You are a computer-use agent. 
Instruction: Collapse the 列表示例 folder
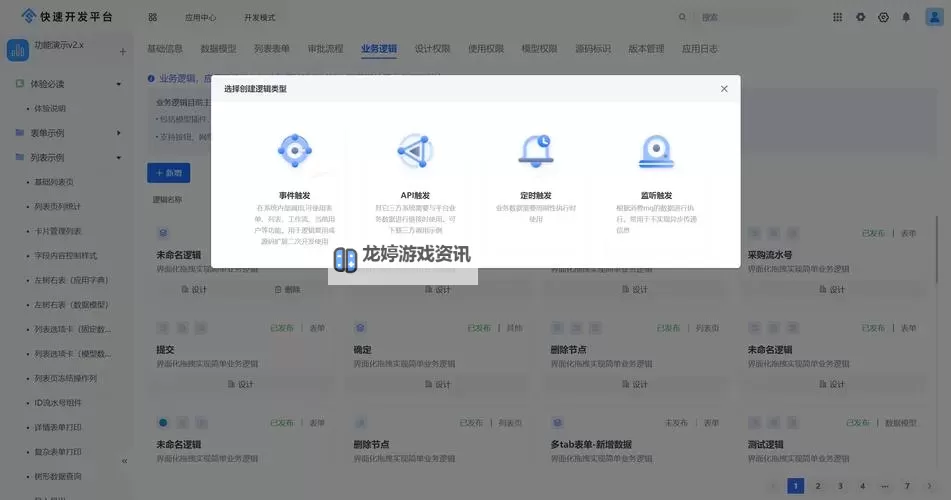[119, 158]
